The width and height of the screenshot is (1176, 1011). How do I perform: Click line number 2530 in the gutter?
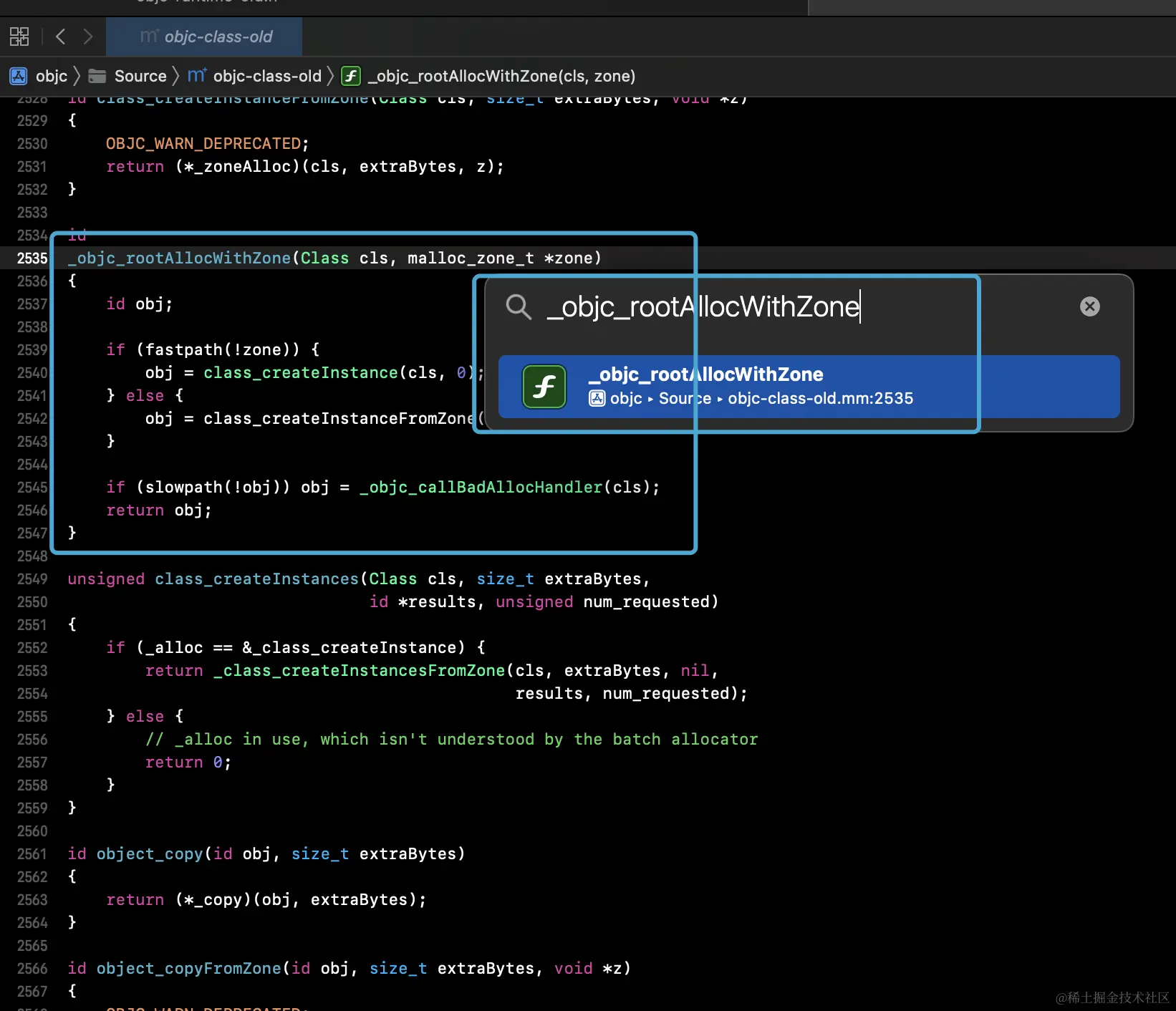tap(32, 144)
